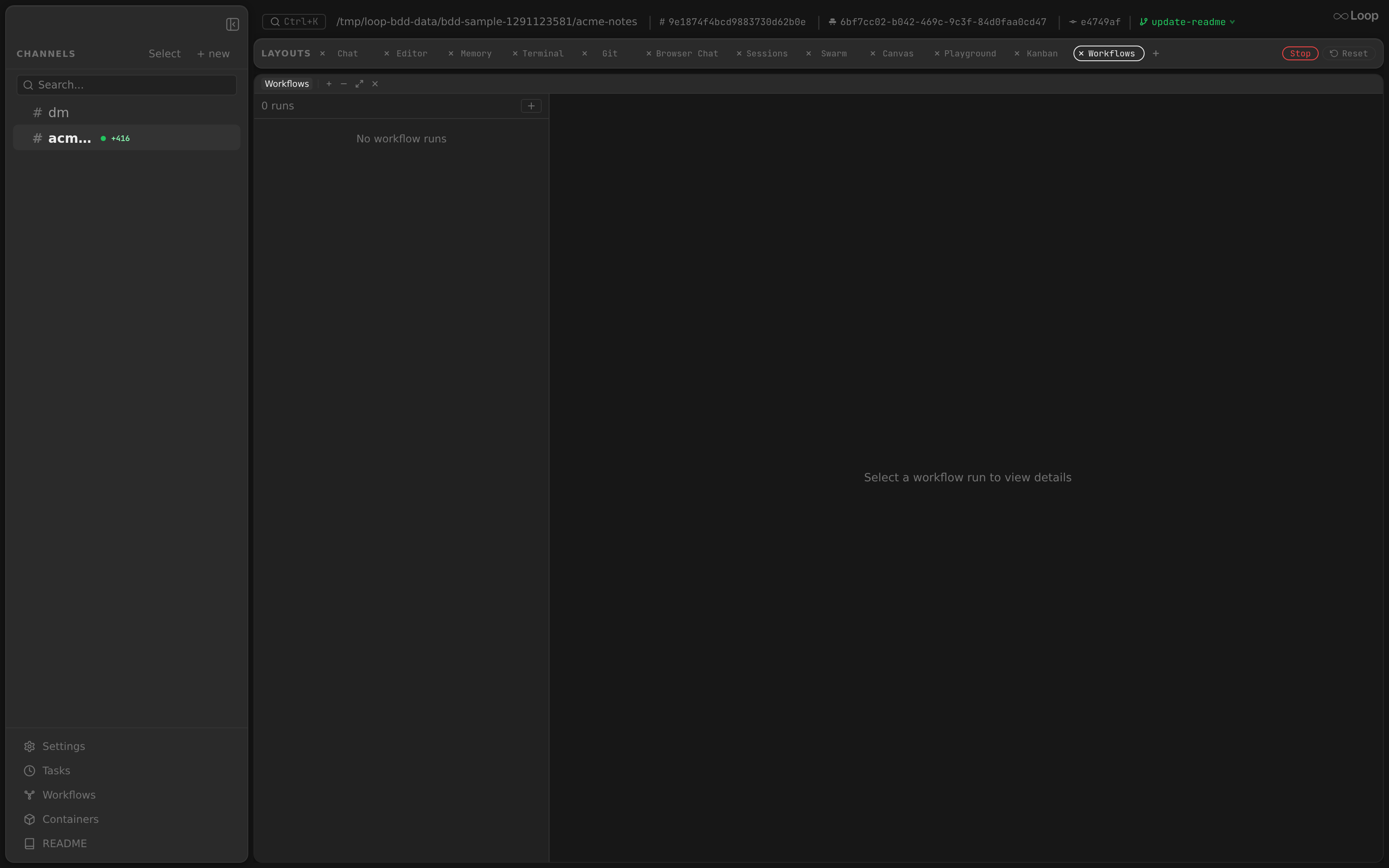Click the channels Search field
Screen dimensions: 1389x868
[x=126, y=85]
